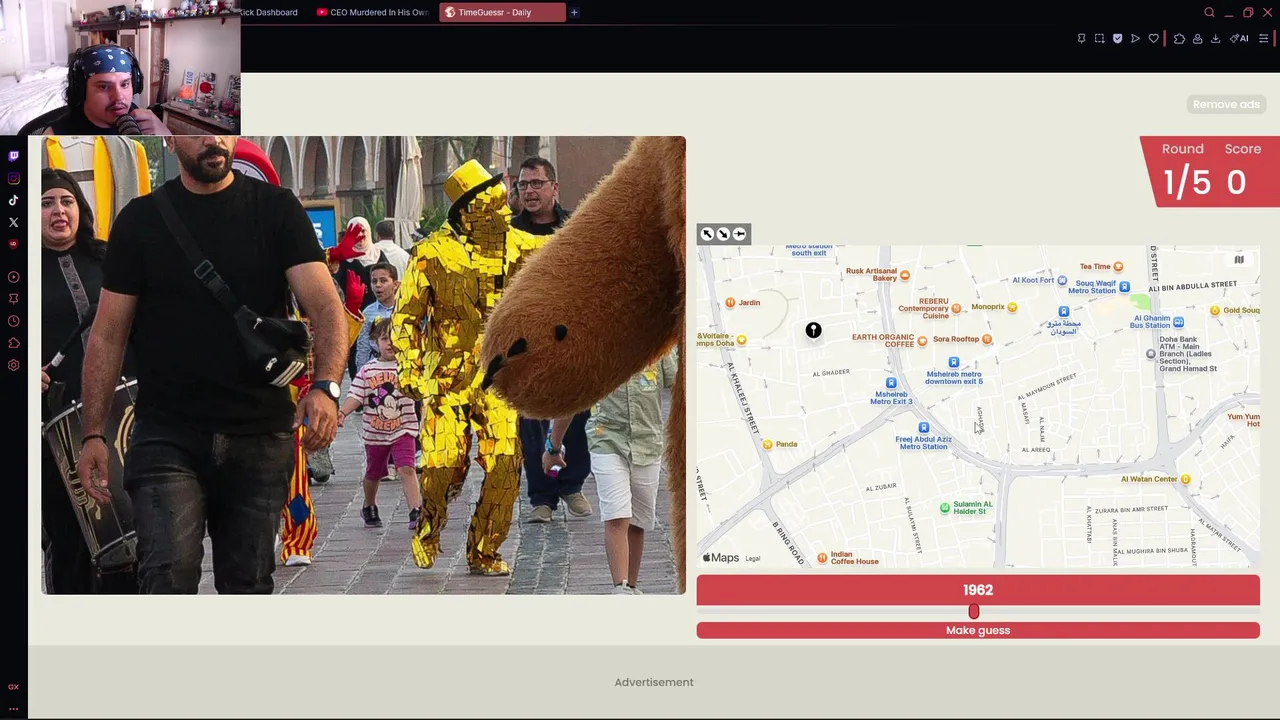Click the pin icon in the address bar
1280x720 pixels.
[1081, 39]
